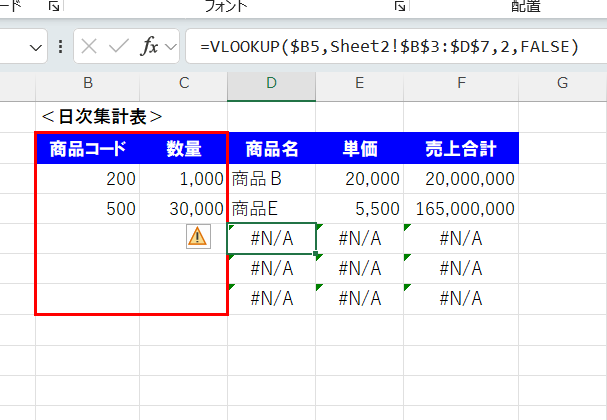The height and width of the screenshot is (420, 607).
Task: Select the quantity cell showing 30,000
Action: pyautogui.click(x=183, y=209)
